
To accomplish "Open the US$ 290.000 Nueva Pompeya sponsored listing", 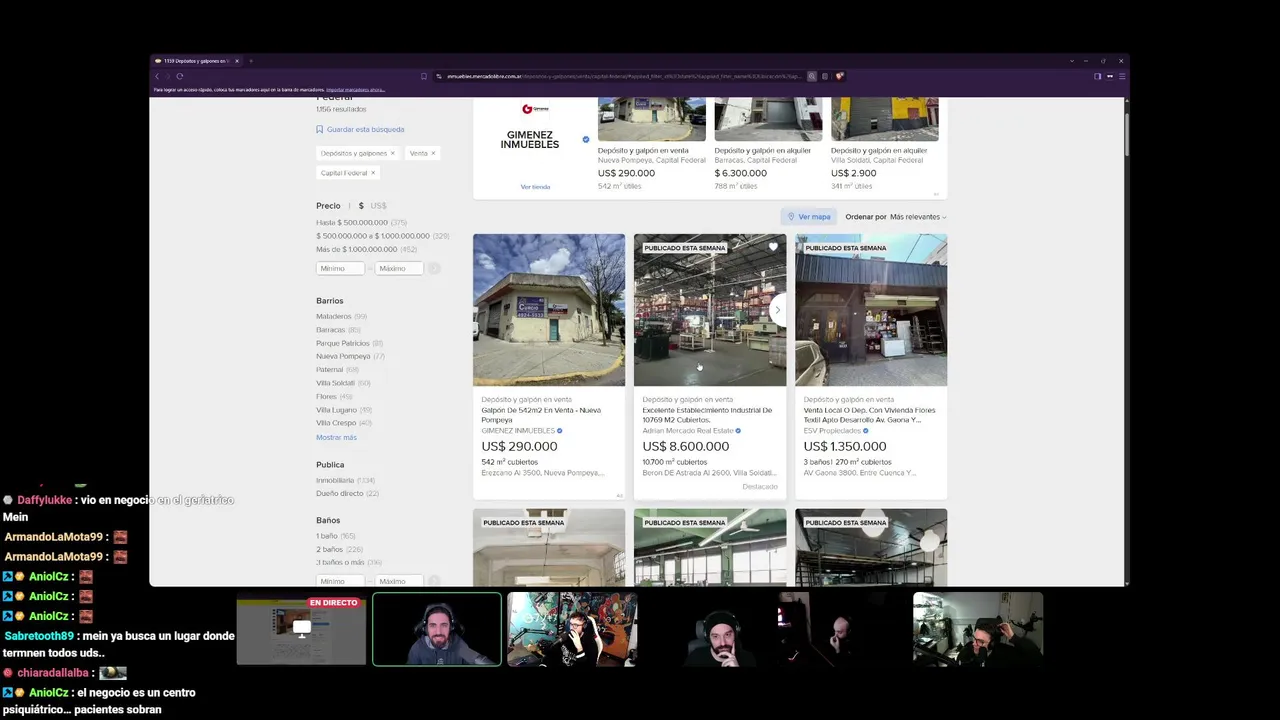I will click(x=652, y=145).
